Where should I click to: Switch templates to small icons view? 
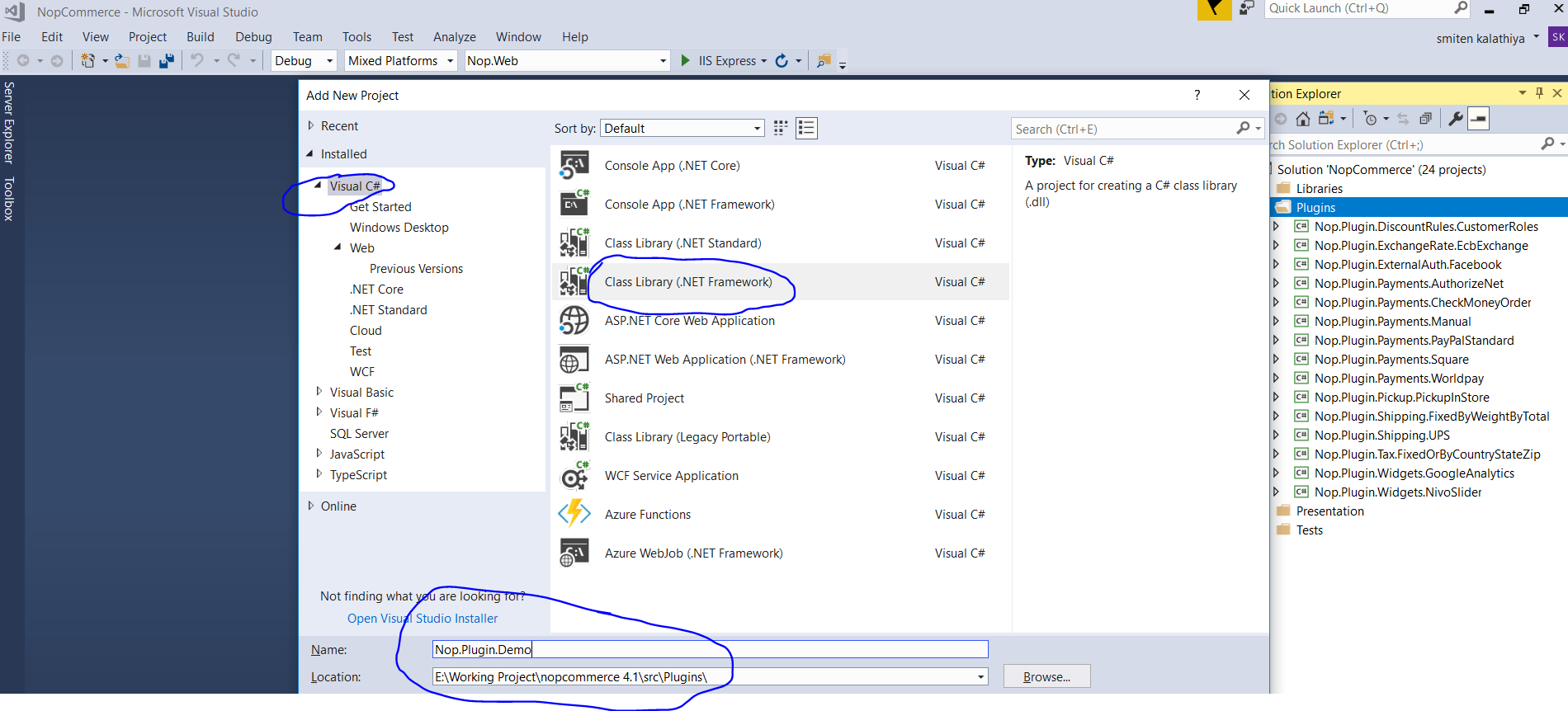(x=781, y=128)
